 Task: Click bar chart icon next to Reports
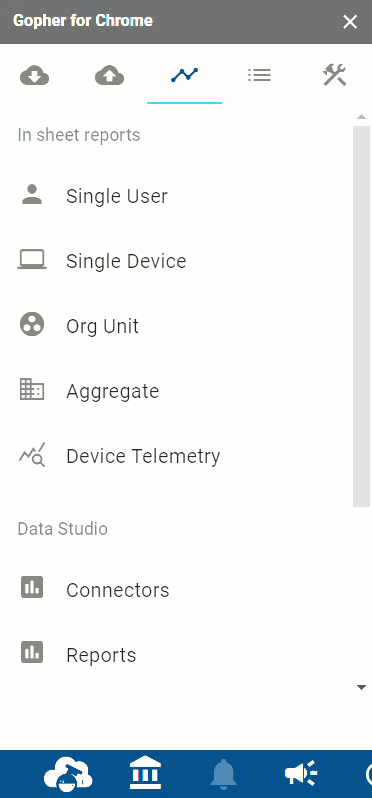point(32,652)
